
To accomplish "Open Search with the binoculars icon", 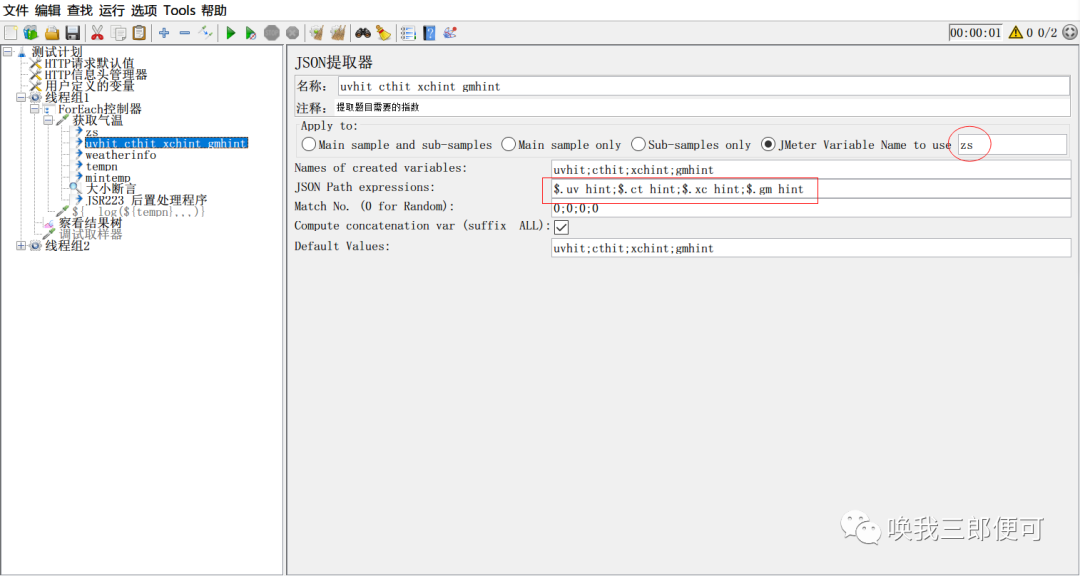I will 363,32.
